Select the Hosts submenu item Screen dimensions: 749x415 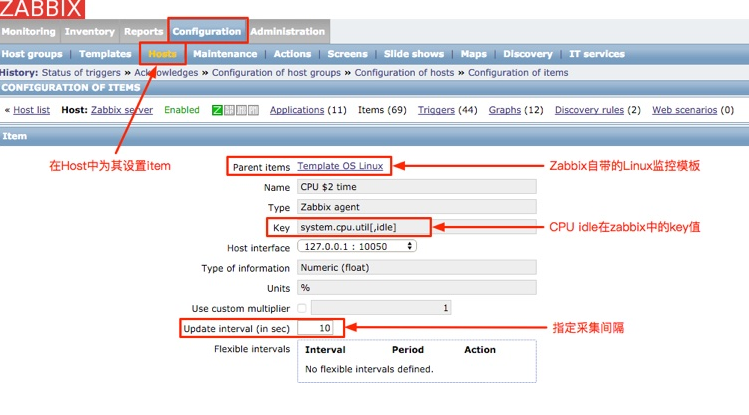(x=162, y=54)
